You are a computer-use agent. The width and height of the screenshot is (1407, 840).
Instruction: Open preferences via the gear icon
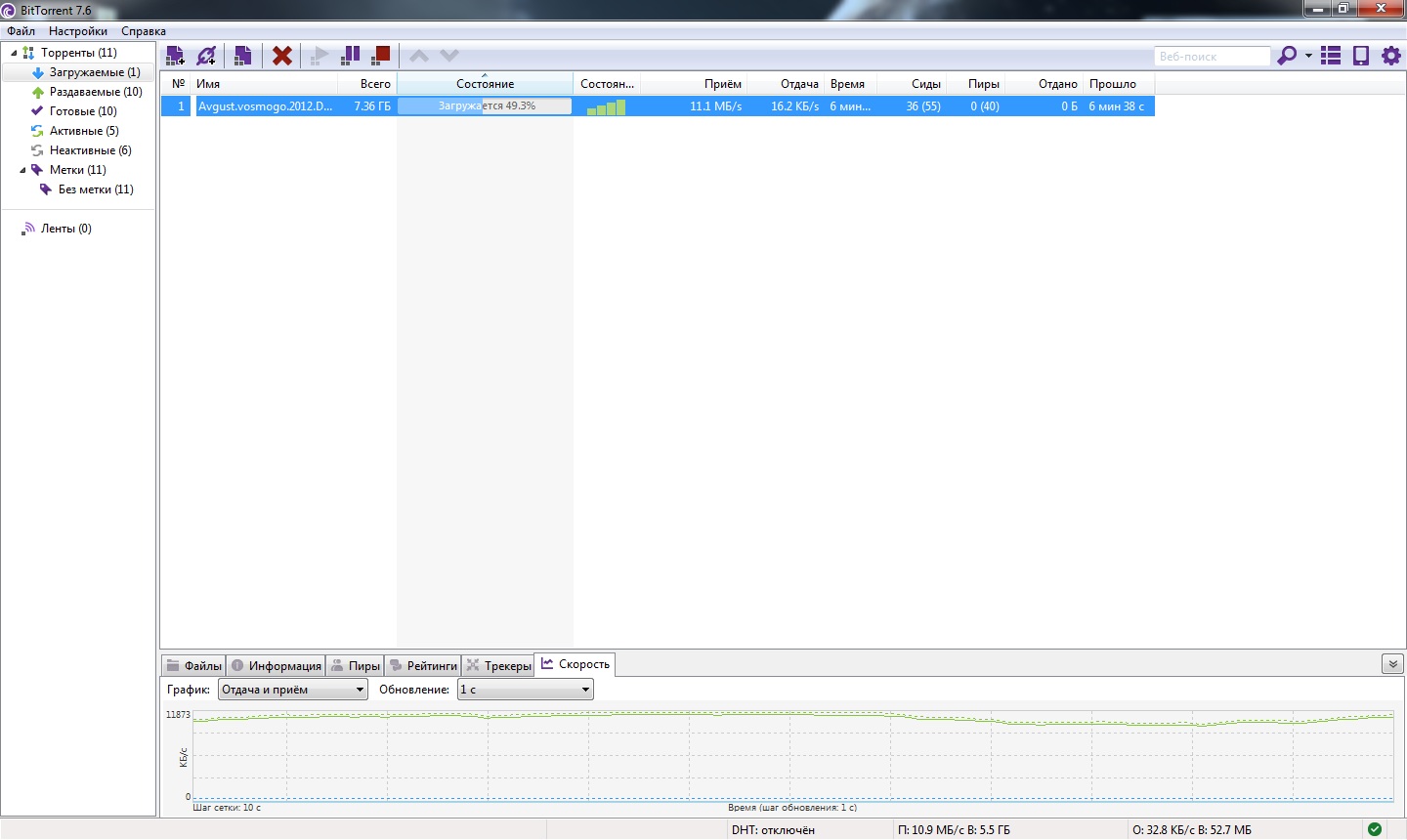(1391, 56)
